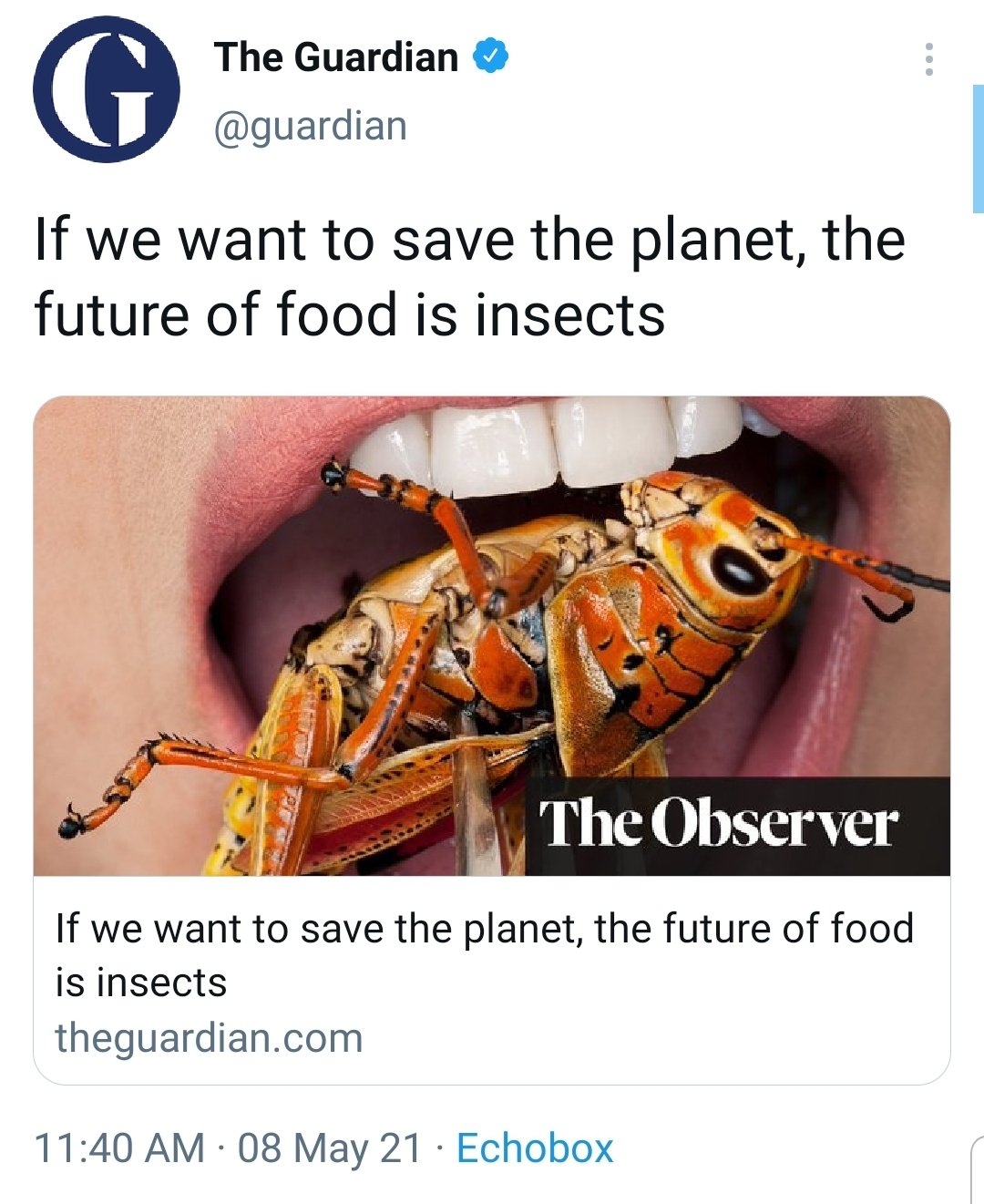Open the three-dot tweet options menu

pos(928,59)
